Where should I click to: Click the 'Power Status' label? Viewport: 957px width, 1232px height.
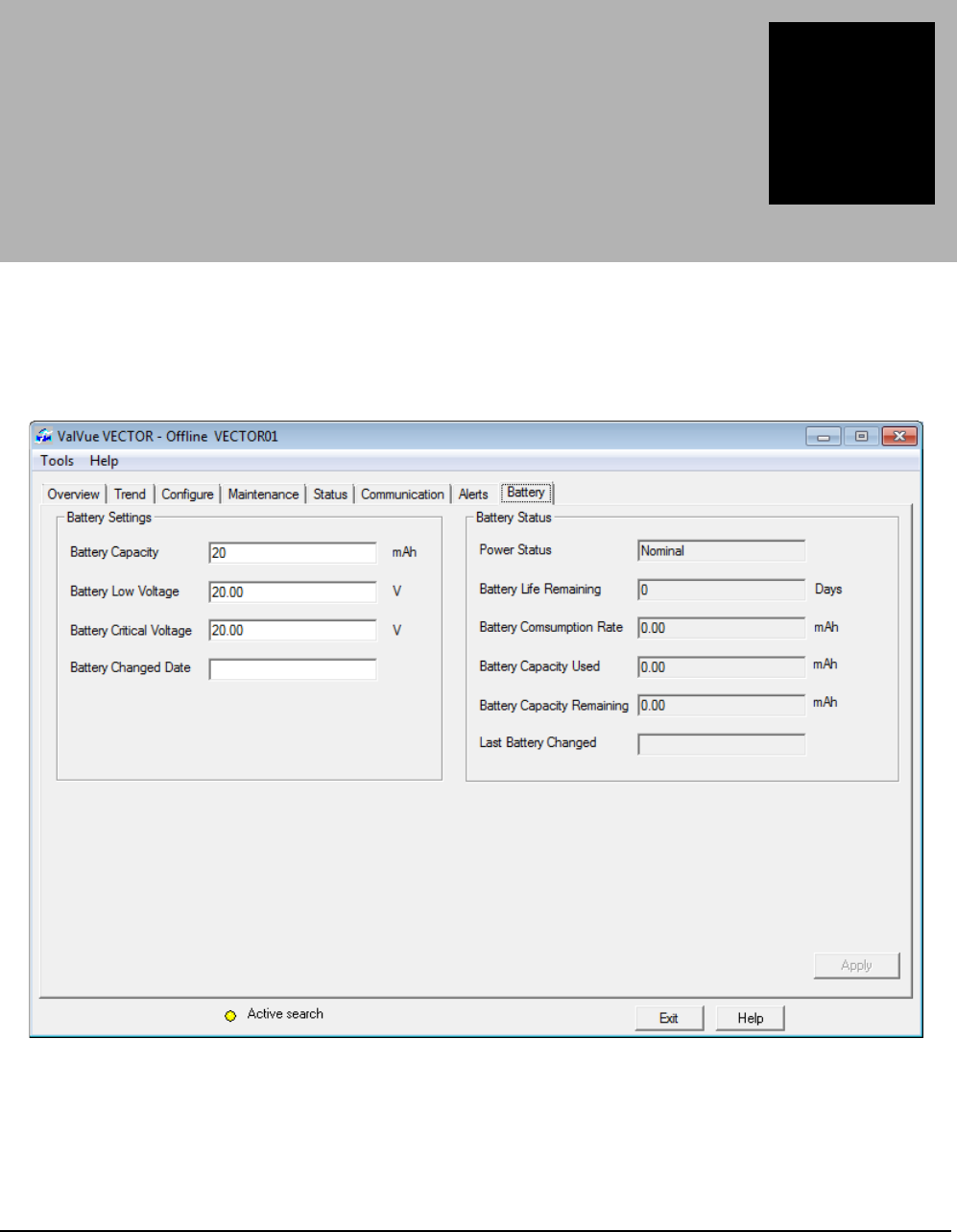[515, 550]
